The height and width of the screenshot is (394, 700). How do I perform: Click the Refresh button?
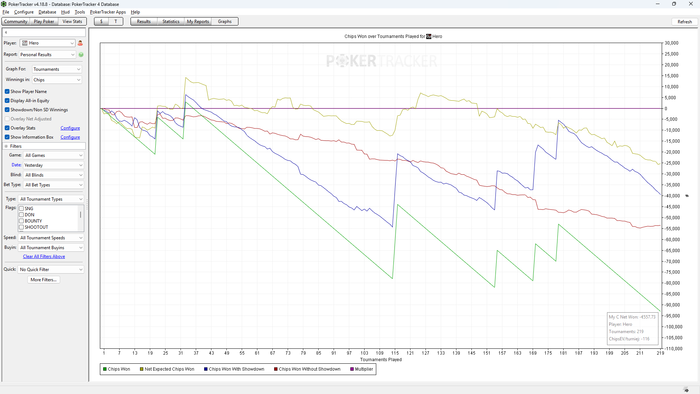tap(684, 22)
